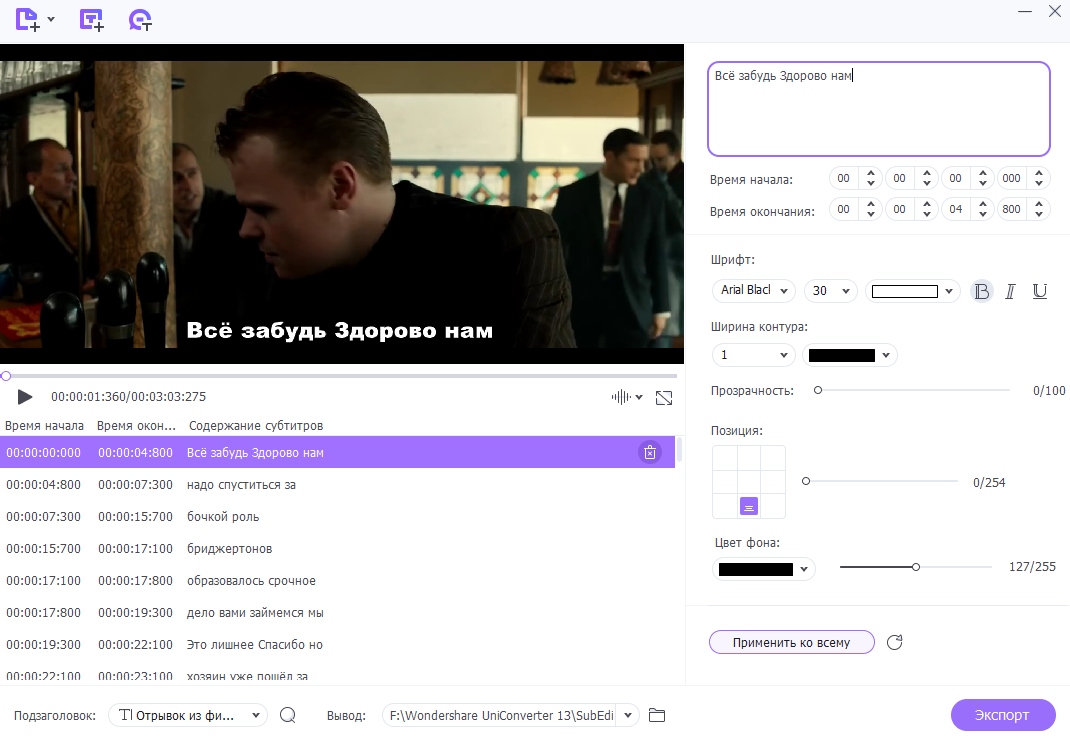Click the Время начала column header

(44, 425)
